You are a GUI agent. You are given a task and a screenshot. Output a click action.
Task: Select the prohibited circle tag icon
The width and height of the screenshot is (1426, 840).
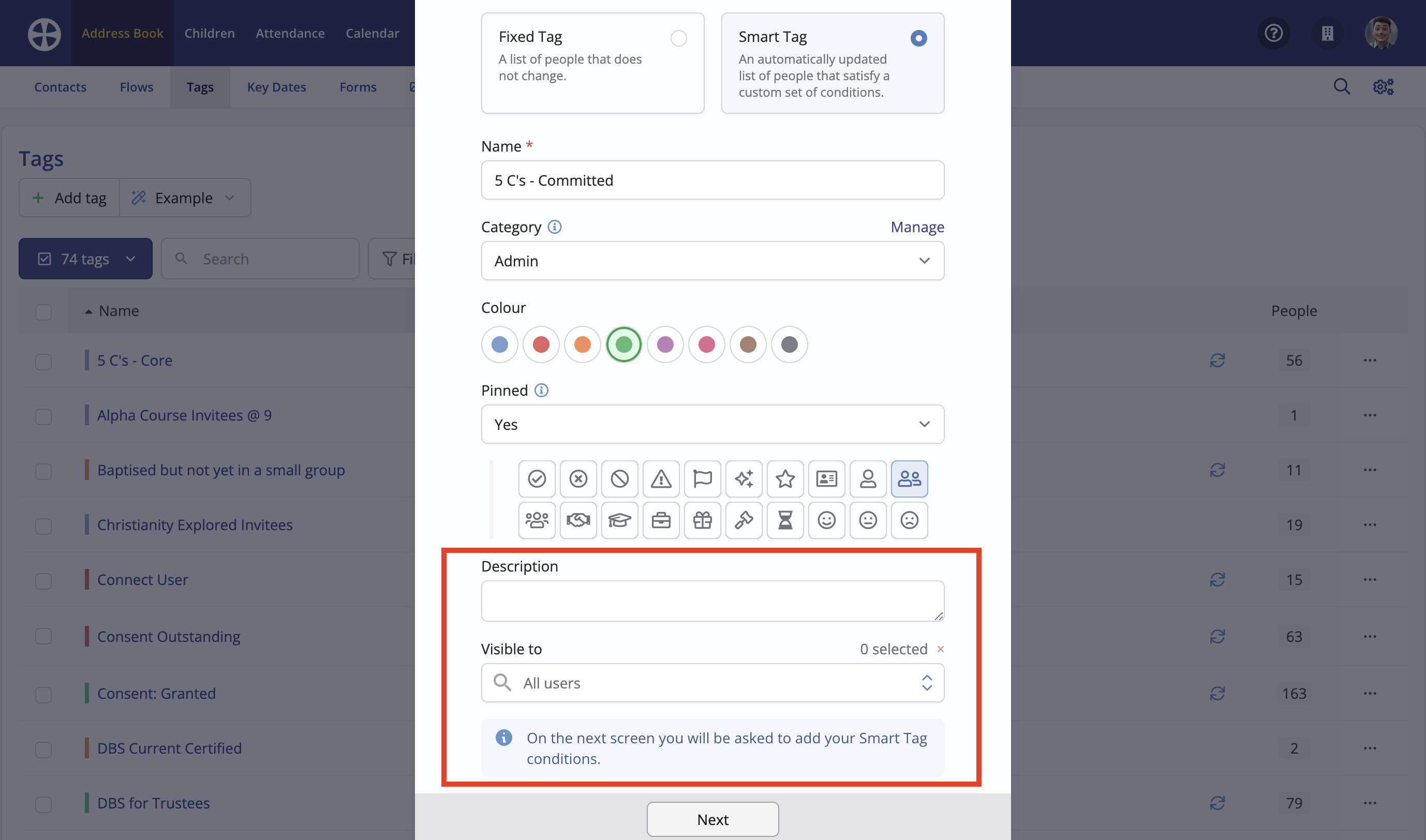619,479
